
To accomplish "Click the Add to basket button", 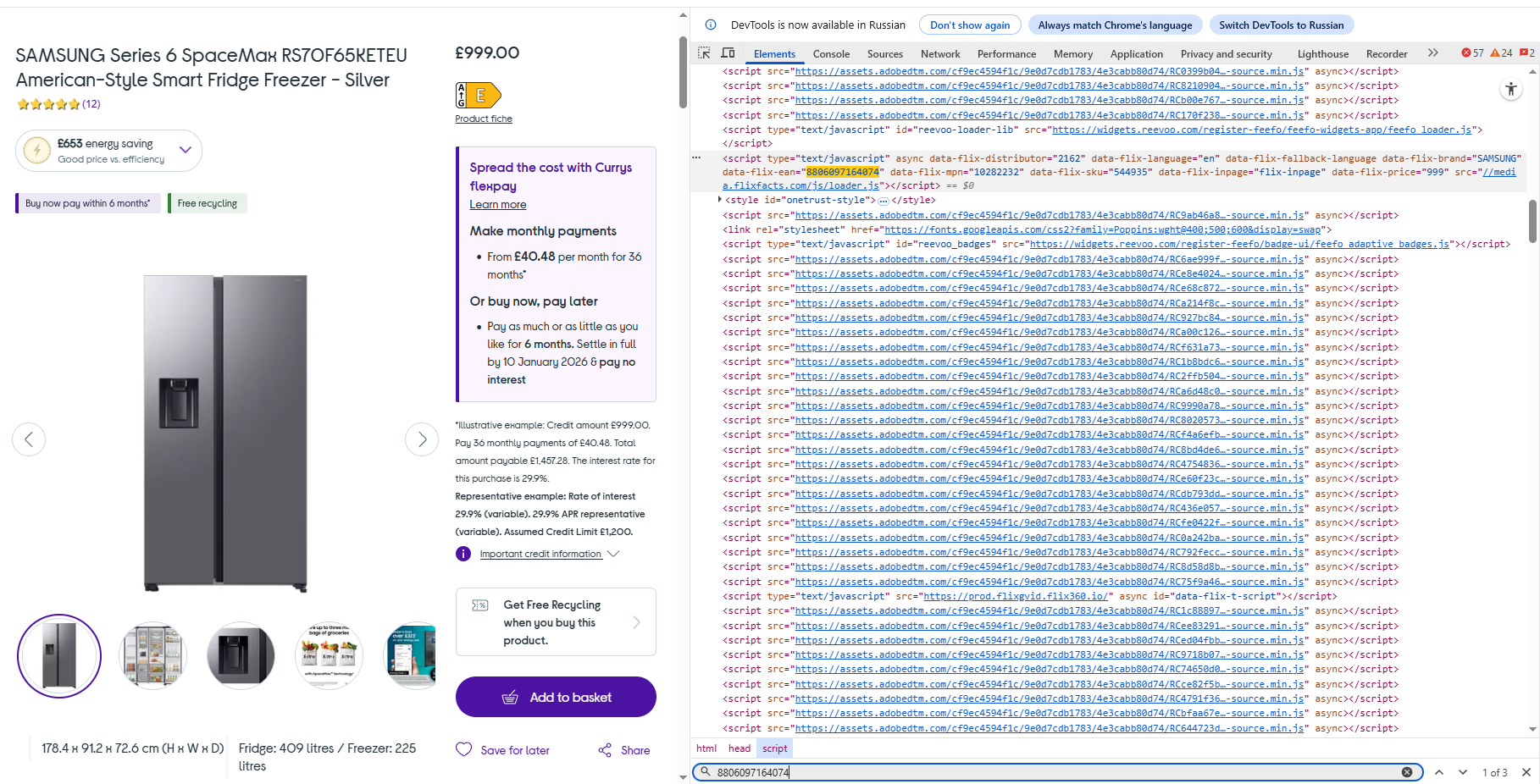I will tap(556, 697).
